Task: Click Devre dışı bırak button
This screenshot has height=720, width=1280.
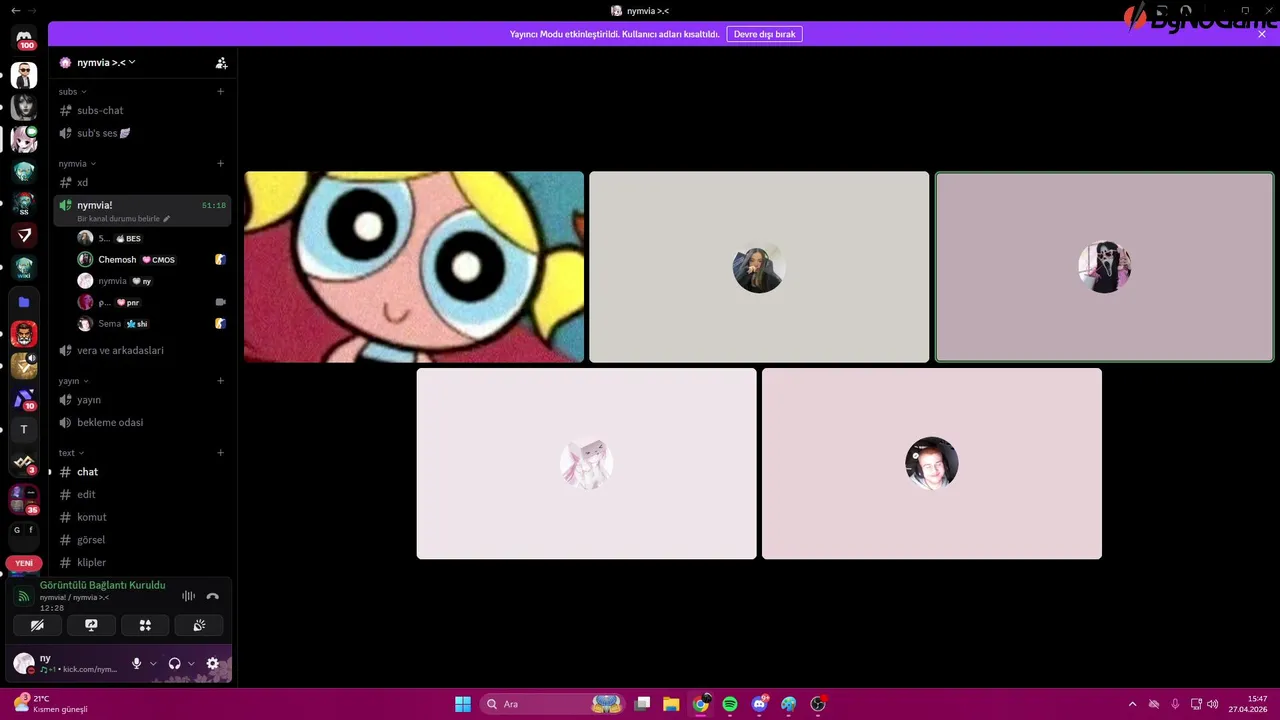Action: coord(764,34)
